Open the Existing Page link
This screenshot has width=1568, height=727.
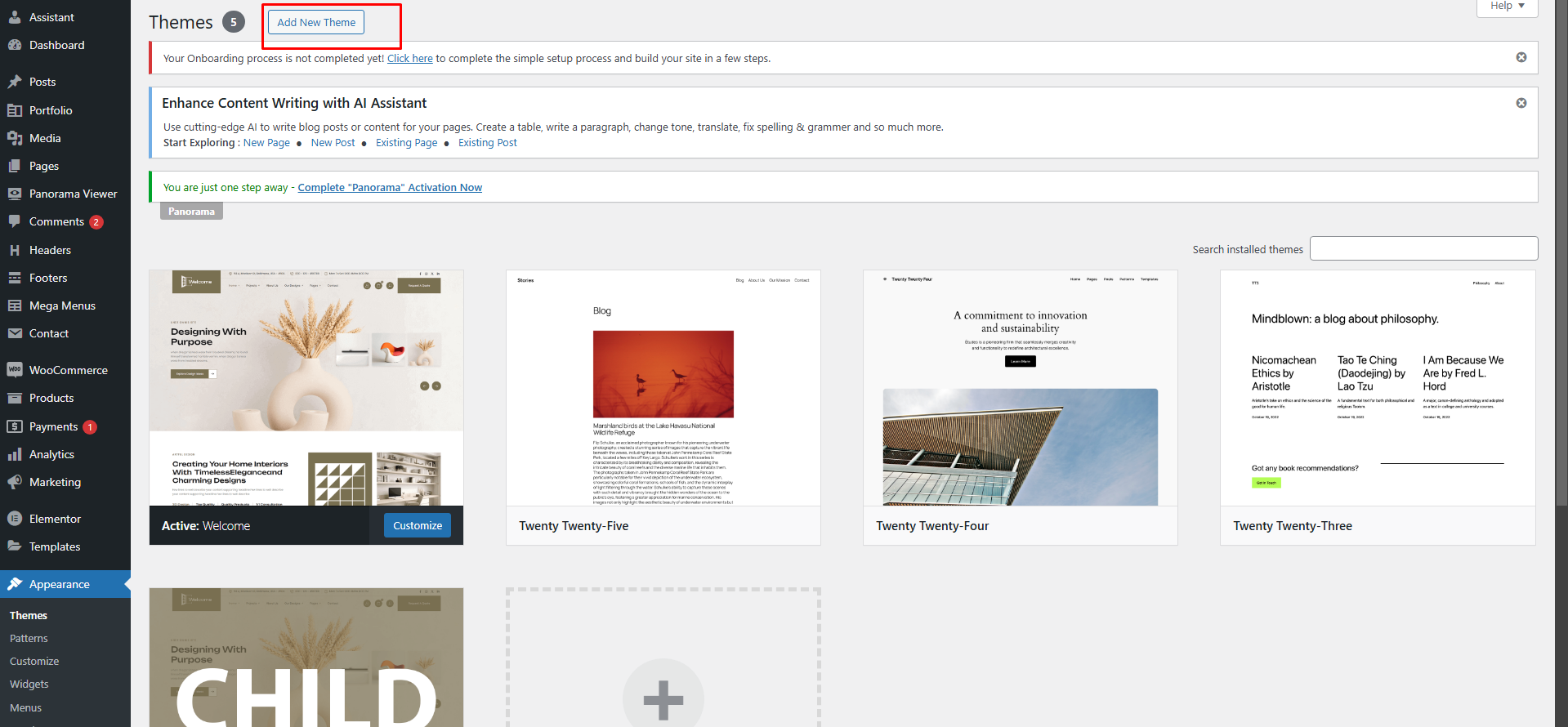coord(407,142)
